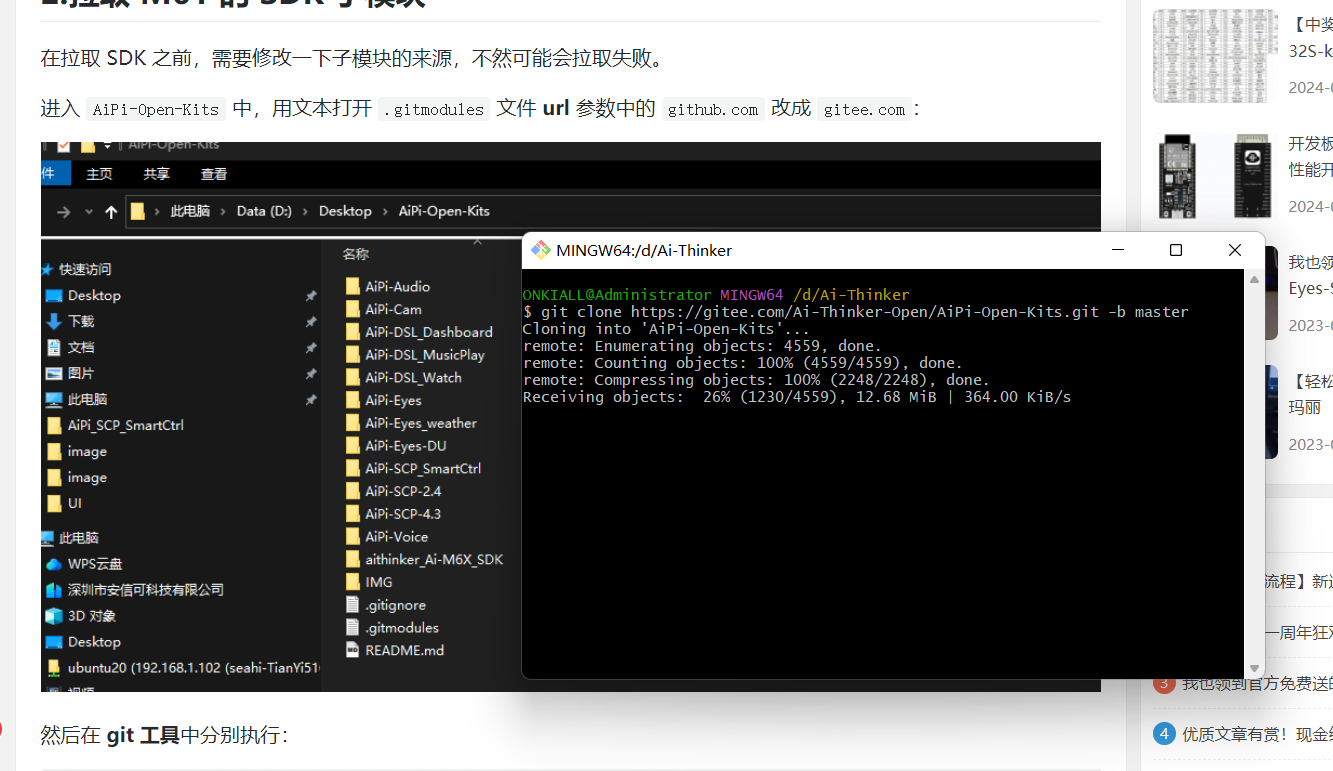Click the WPS云盘 cloud icon

54,564
